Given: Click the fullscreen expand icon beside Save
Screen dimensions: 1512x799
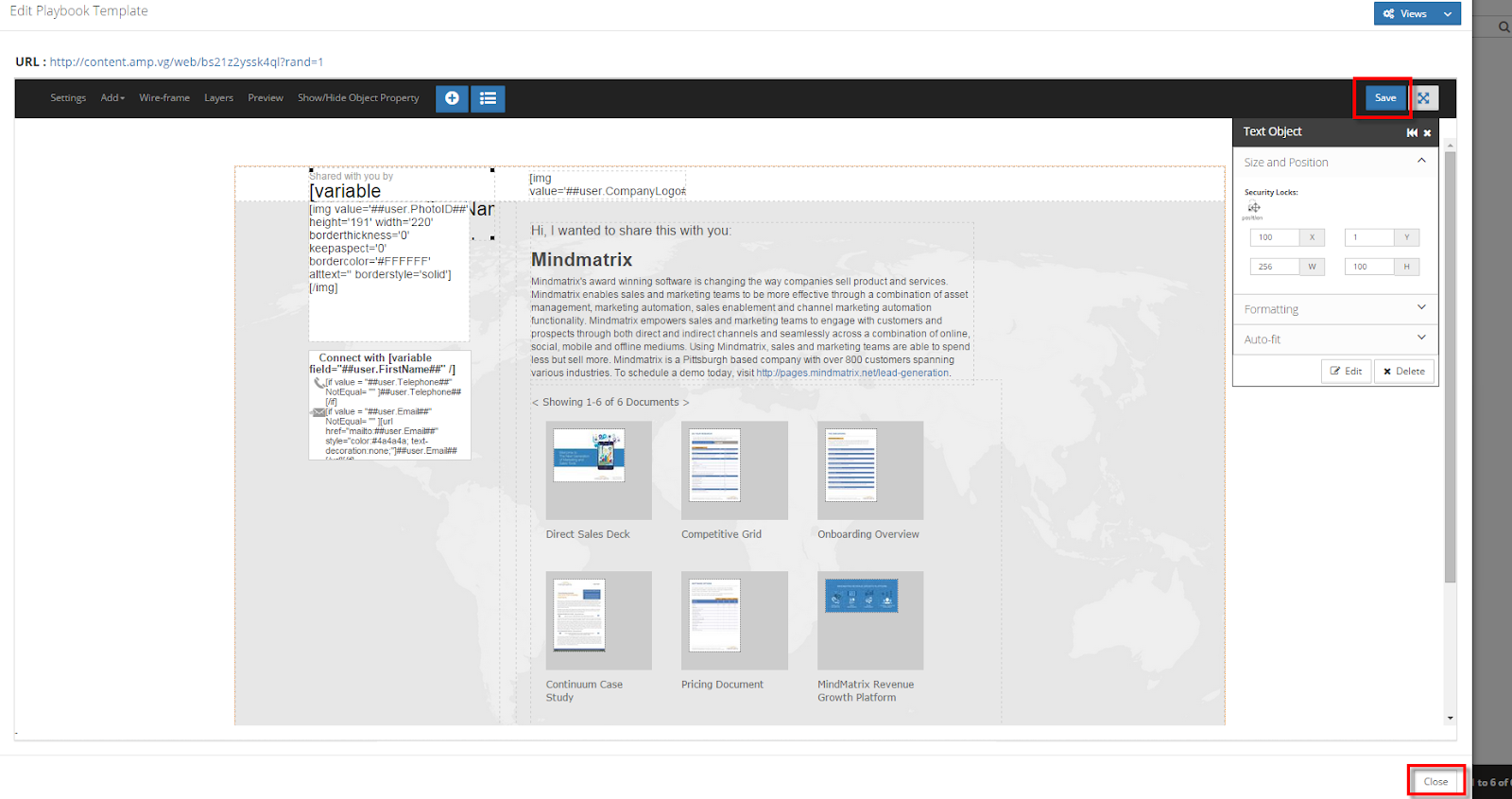Looking at the screenshot, I should click(1423, 98).
